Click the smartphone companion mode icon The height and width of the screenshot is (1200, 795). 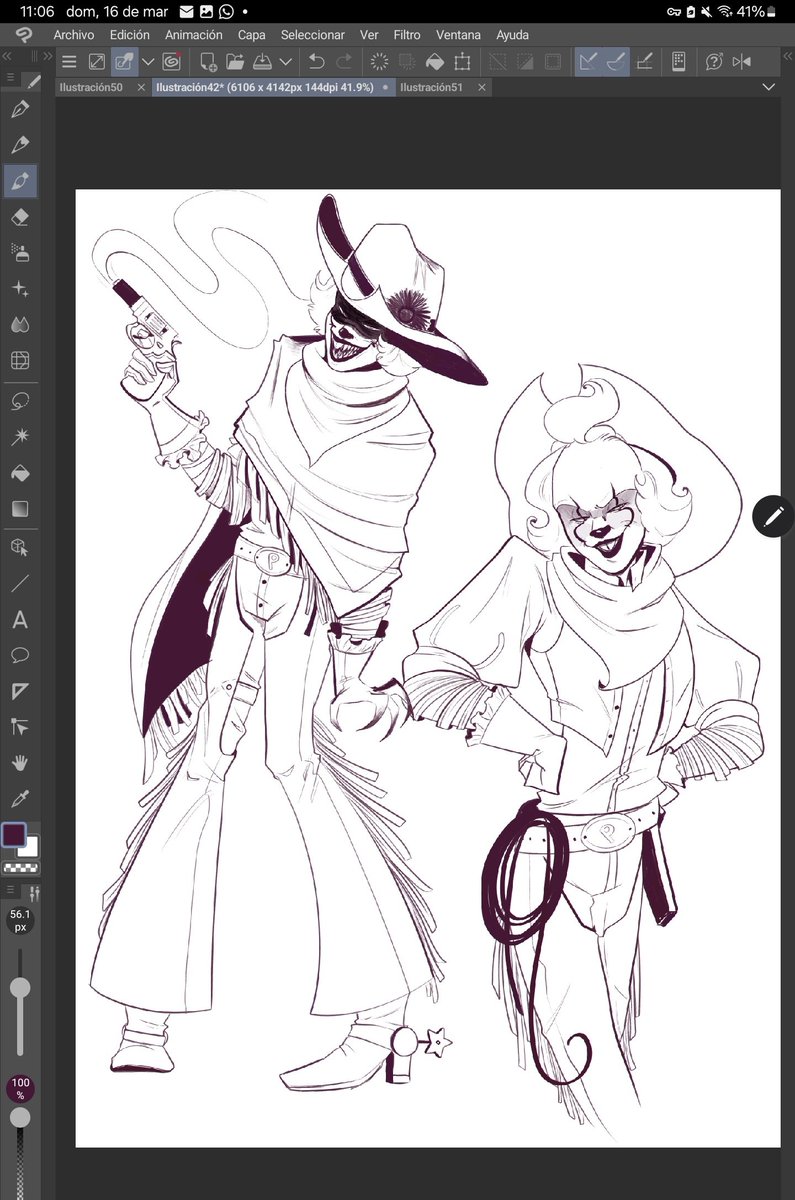click(x=678, y=62)
